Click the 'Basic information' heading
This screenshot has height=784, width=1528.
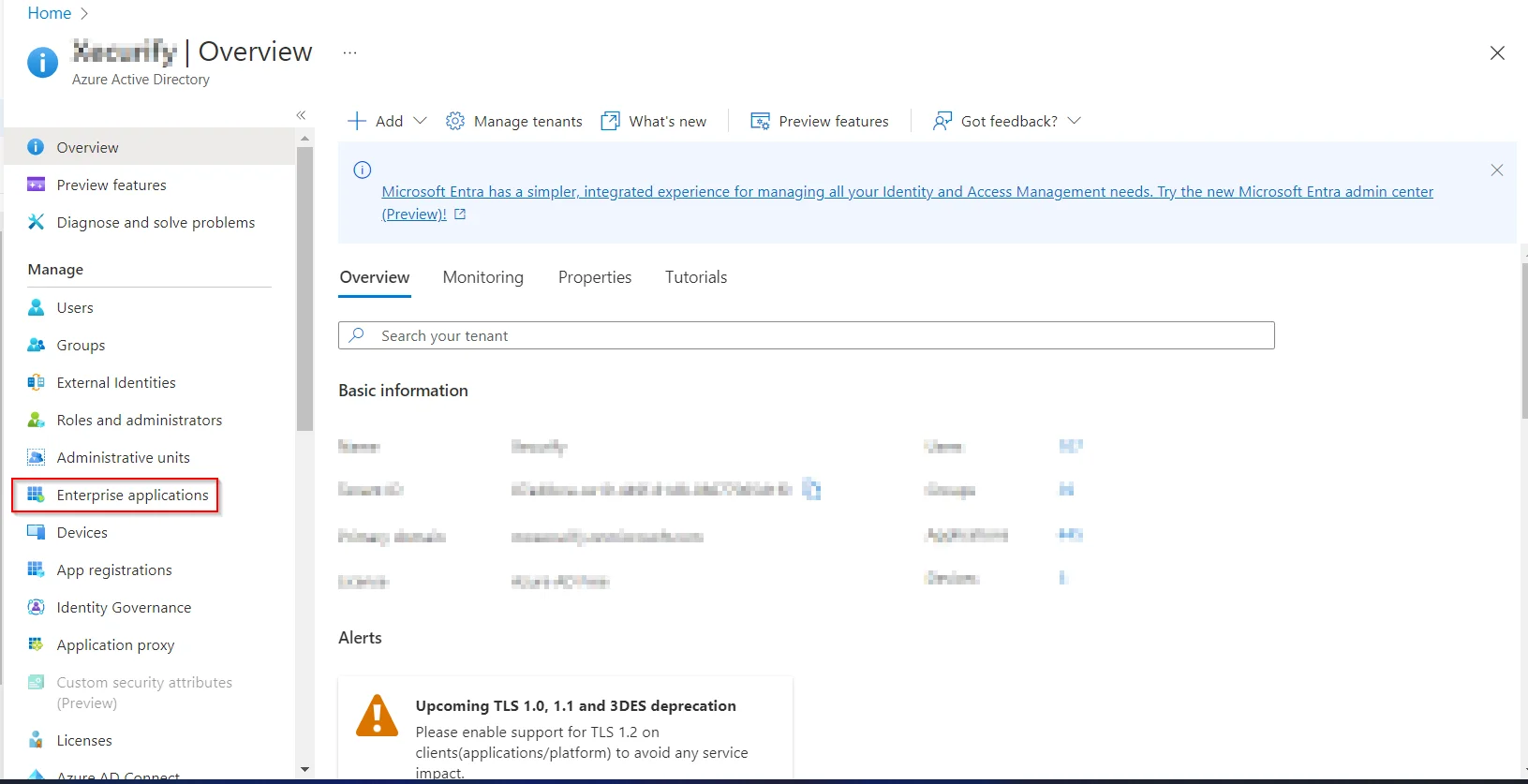tap(403, 391)
